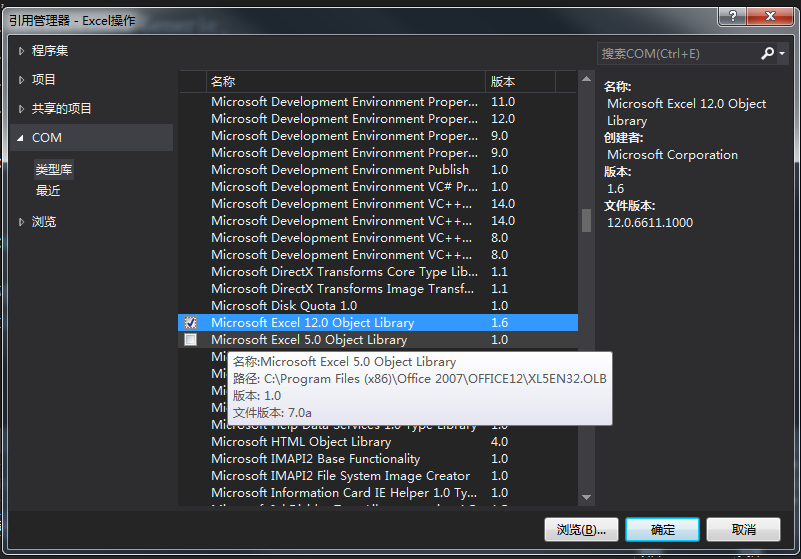Select Microsoft HTML Object Library row
The image size is (801, 559).
pos(378,441)
